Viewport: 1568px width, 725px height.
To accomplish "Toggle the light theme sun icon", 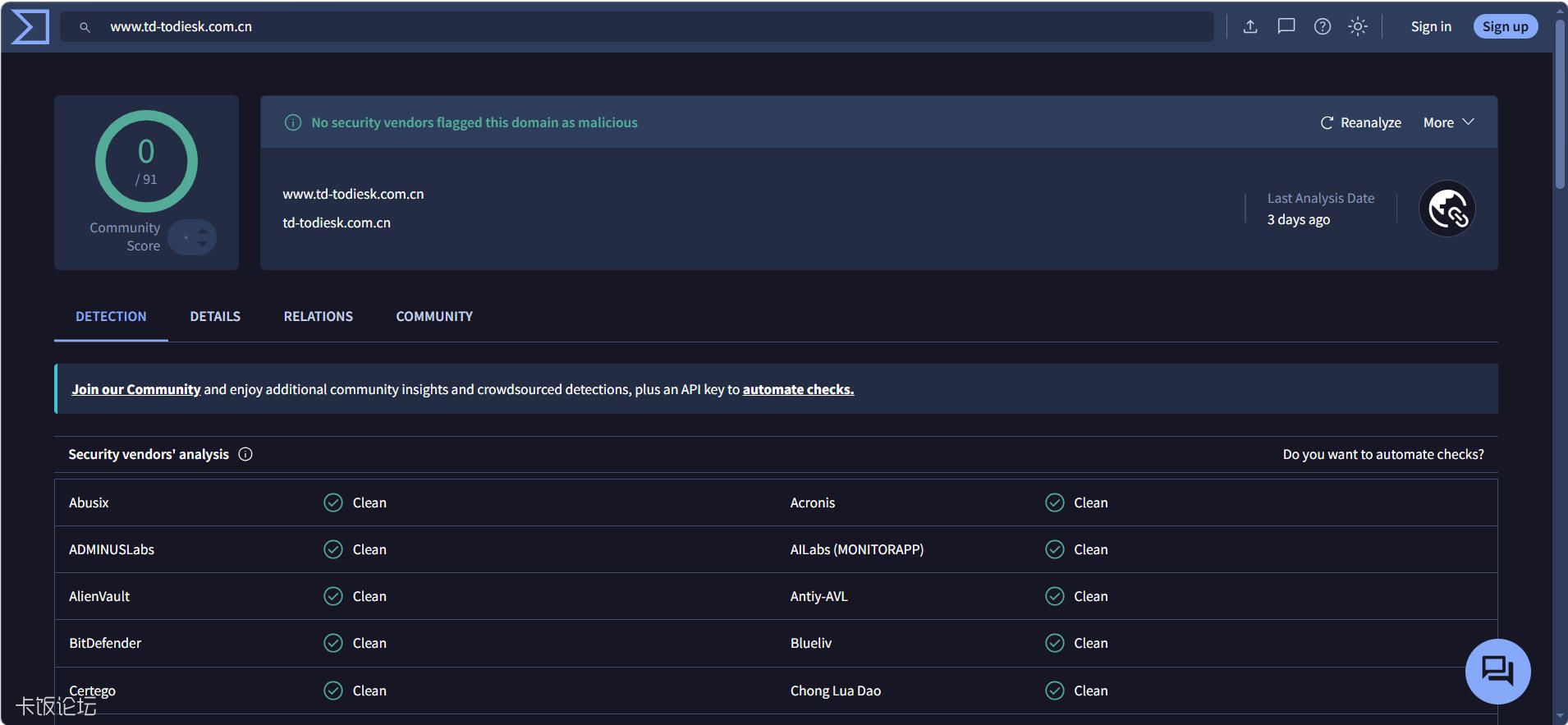I will pyautogui.click(x=1358, y=26).
